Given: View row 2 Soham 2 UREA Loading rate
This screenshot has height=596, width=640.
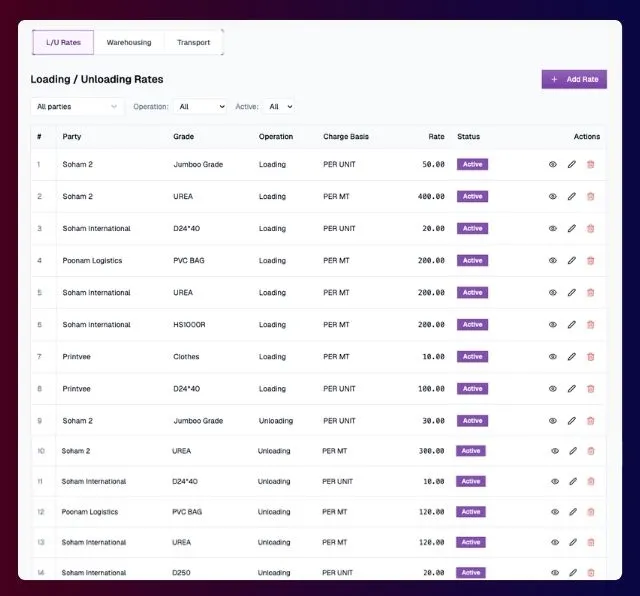Looking at the screenshot, I should pyautogui.click(x=553, y=196).
